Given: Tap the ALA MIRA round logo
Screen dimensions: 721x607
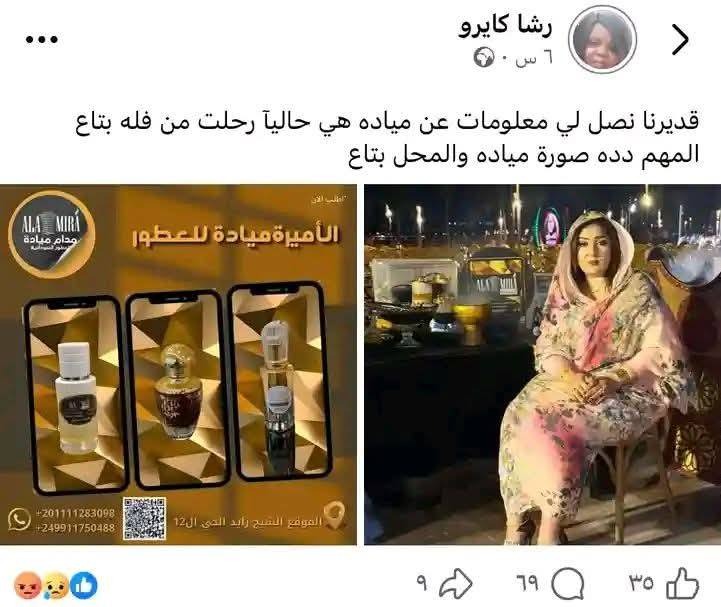Looking at the screenshot, I should tap(52, 234).
